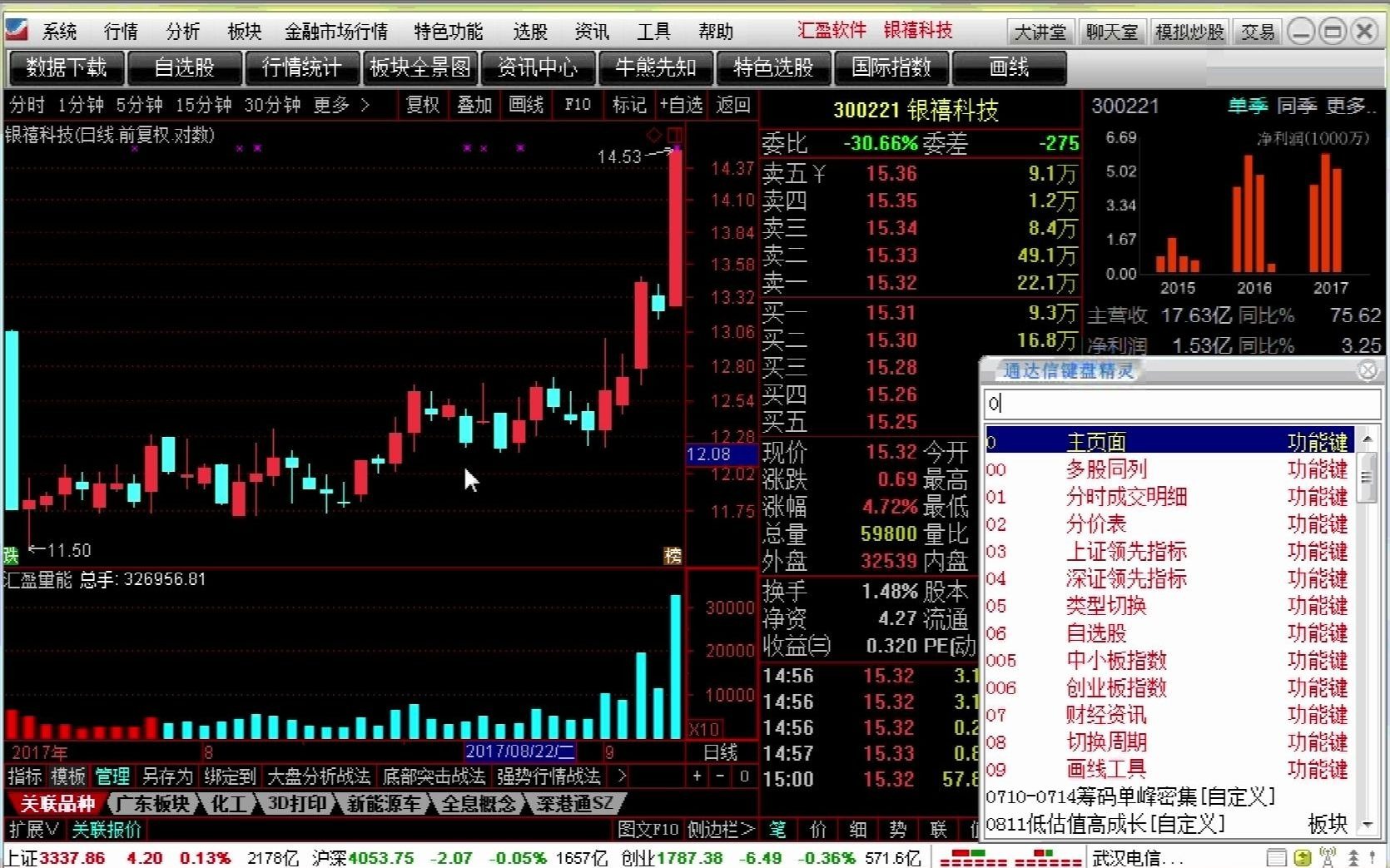Screen dimensions: 1390x868
Task: Click the 牛熊先知 button
Action: coord(656,67)
